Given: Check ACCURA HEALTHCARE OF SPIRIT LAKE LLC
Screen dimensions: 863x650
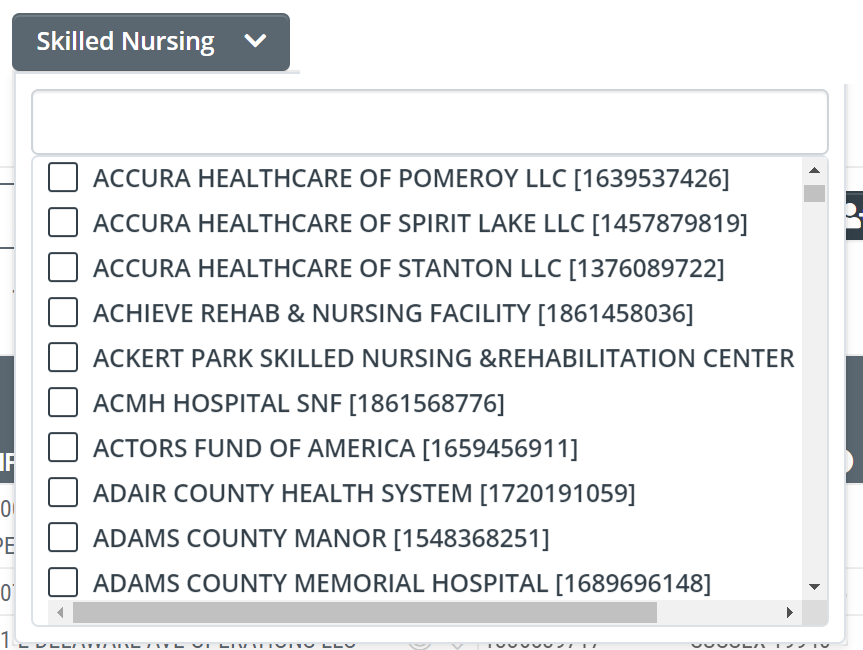Looking at the screenshot, I should coord(63,222).
